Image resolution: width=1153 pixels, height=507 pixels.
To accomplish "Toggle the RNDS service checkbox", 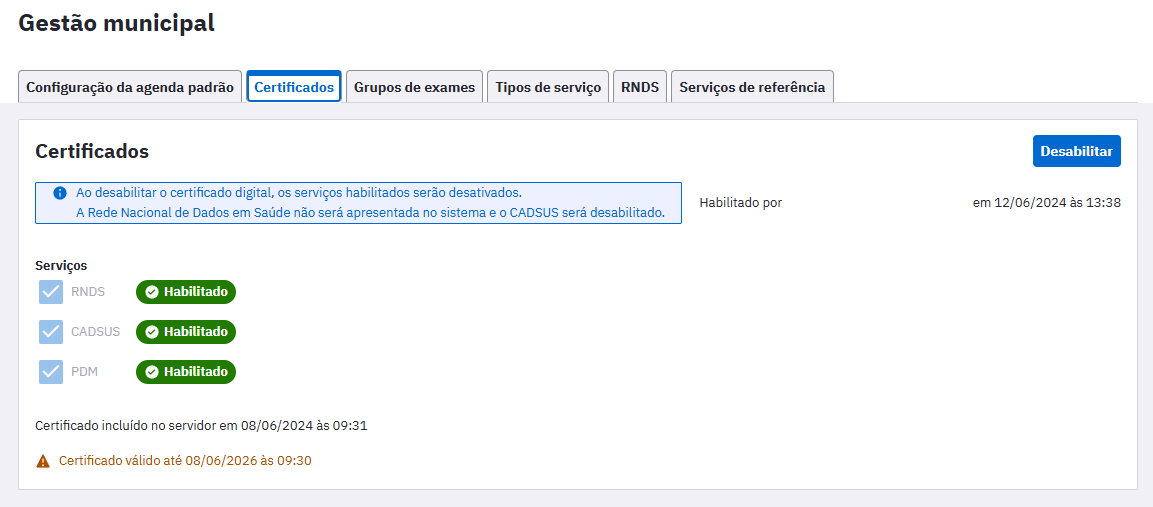I will click(x=51, y=292).
